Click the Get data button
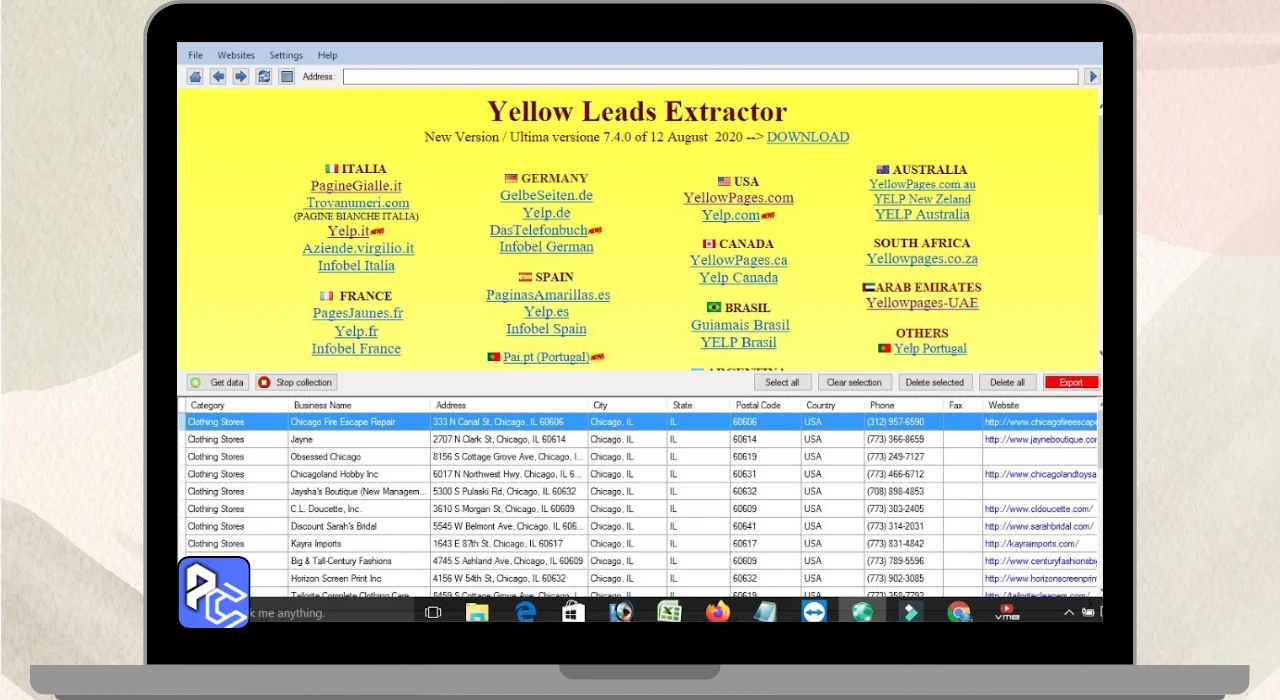 (218, 382)
